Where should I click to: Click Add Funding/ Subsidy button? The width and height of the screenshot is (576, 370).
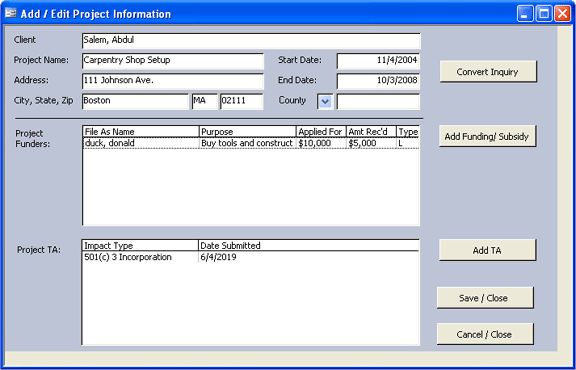487,136
